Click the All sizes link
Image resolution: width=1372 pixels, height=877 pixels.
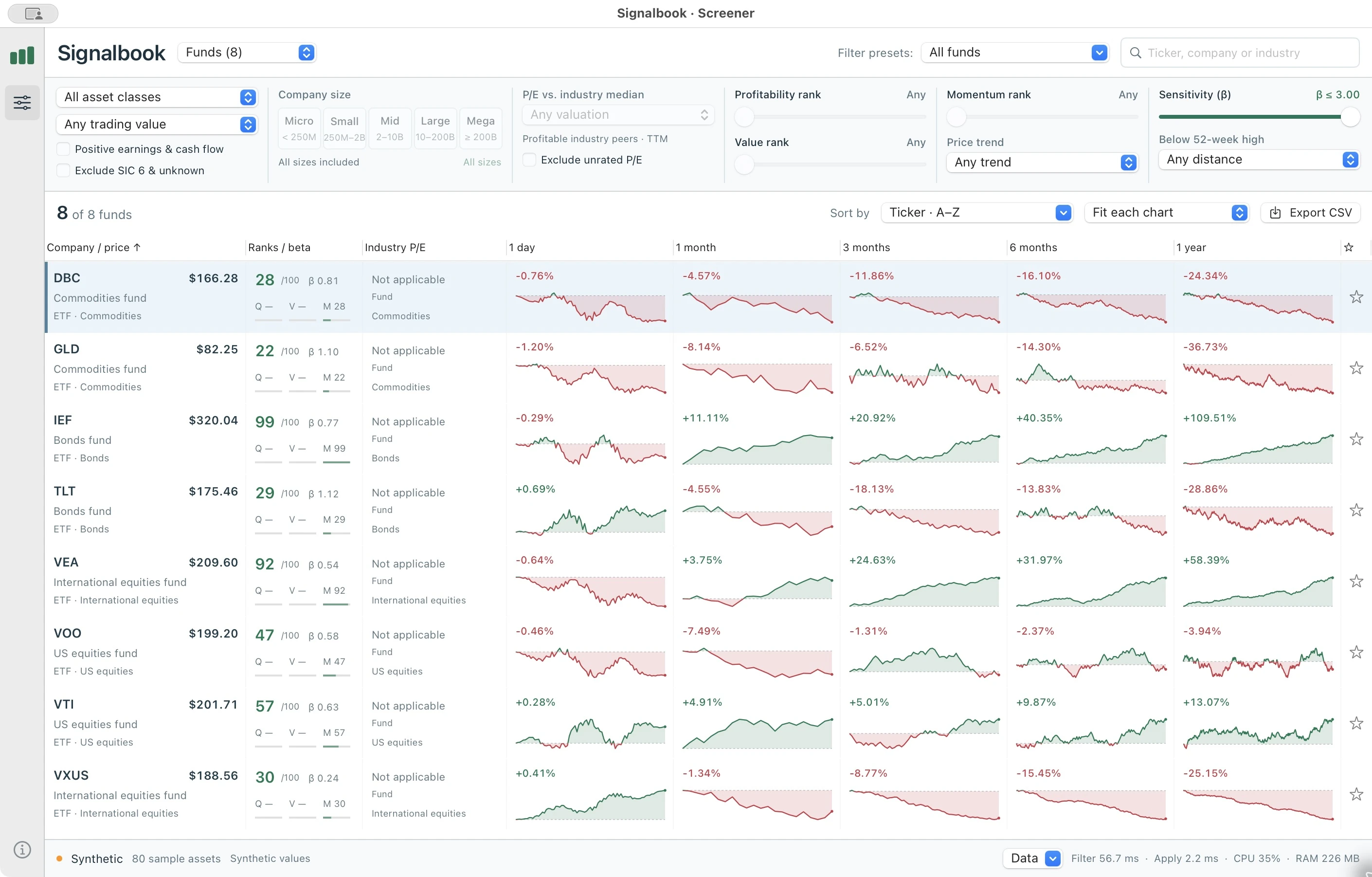pos(482,163)
